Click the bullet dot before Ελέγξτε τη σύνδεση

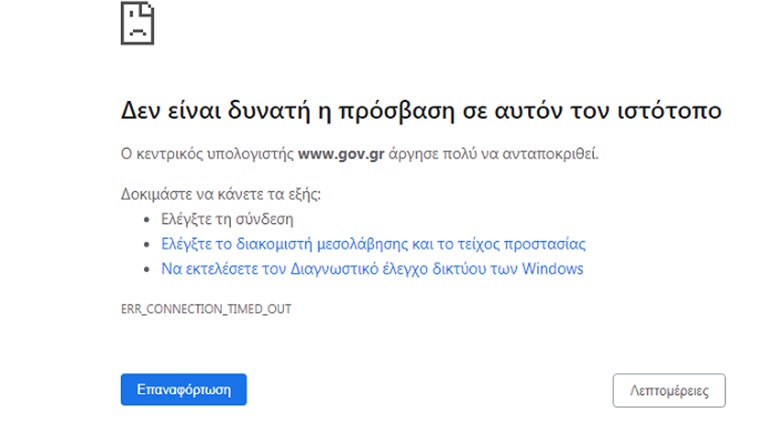(x=150, y=219)
